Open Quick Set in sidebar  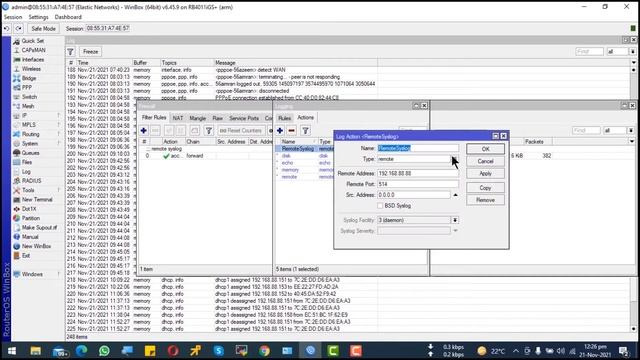[32, 41]
